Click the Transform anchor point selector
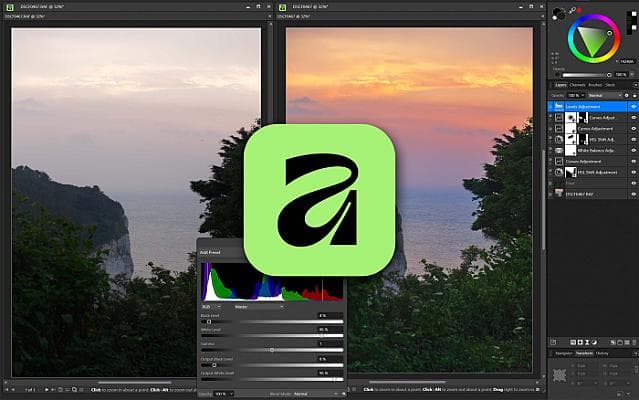The width and height of the screenshot is (639, 400). 559,375
